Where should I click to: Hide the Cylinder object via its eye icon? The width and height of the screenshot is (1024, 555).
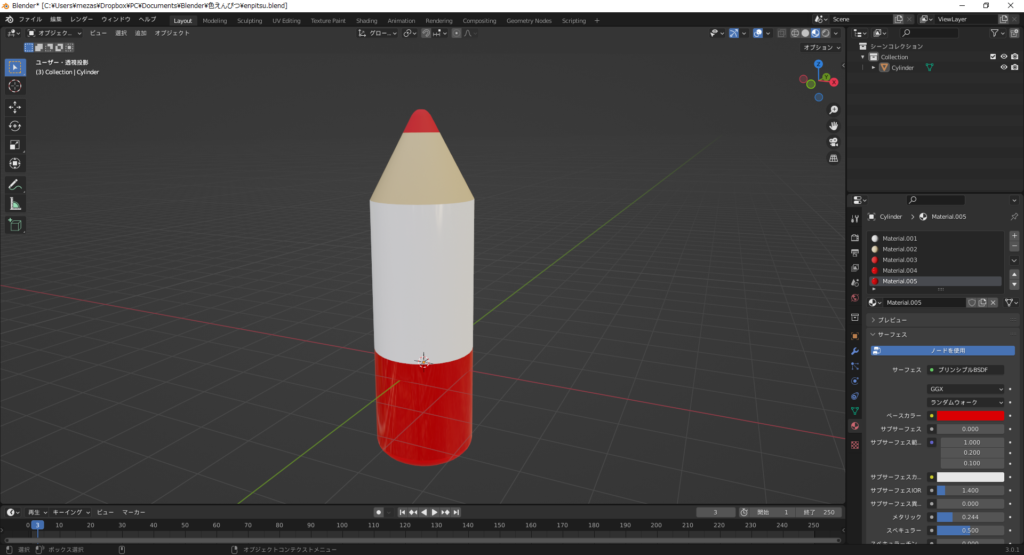(x=1003, y=68)
